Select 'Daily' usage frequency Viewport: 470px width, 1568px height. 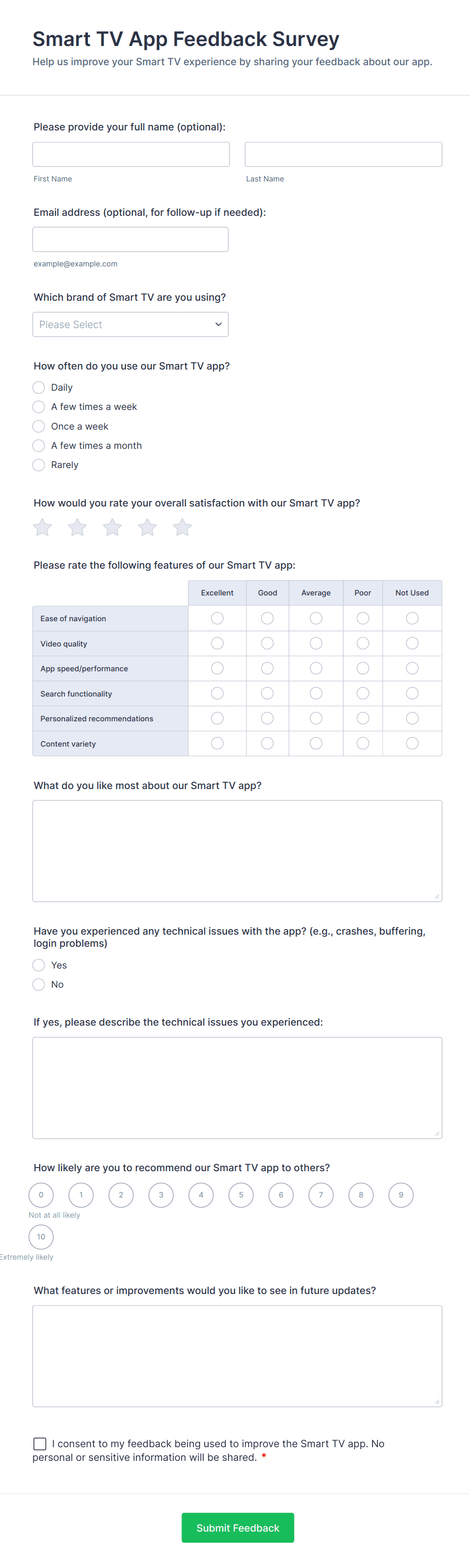coord(38,387)
